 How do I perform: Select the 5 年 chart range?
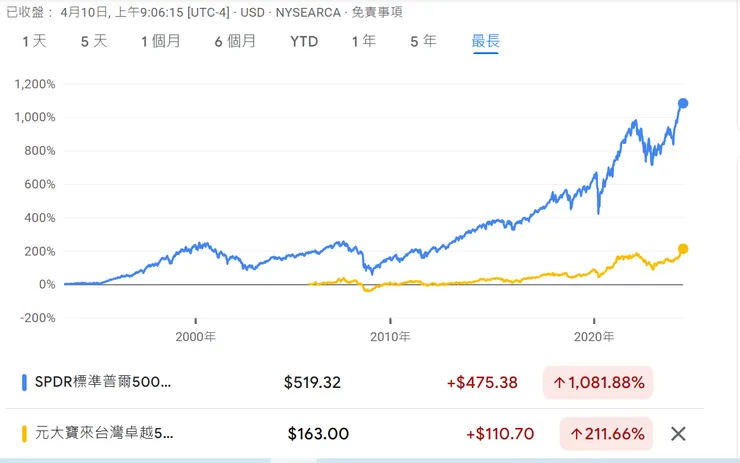click(x=423, y=42)
